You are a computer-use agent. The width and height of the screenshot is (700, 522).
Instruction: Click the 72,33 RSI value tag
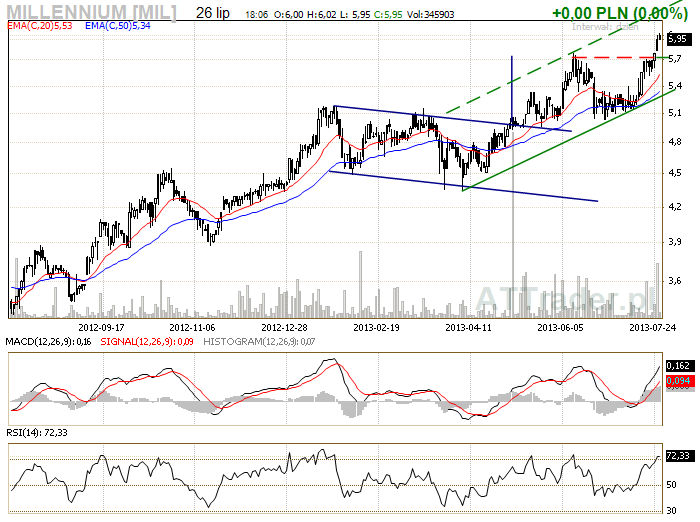coord(678,456)
